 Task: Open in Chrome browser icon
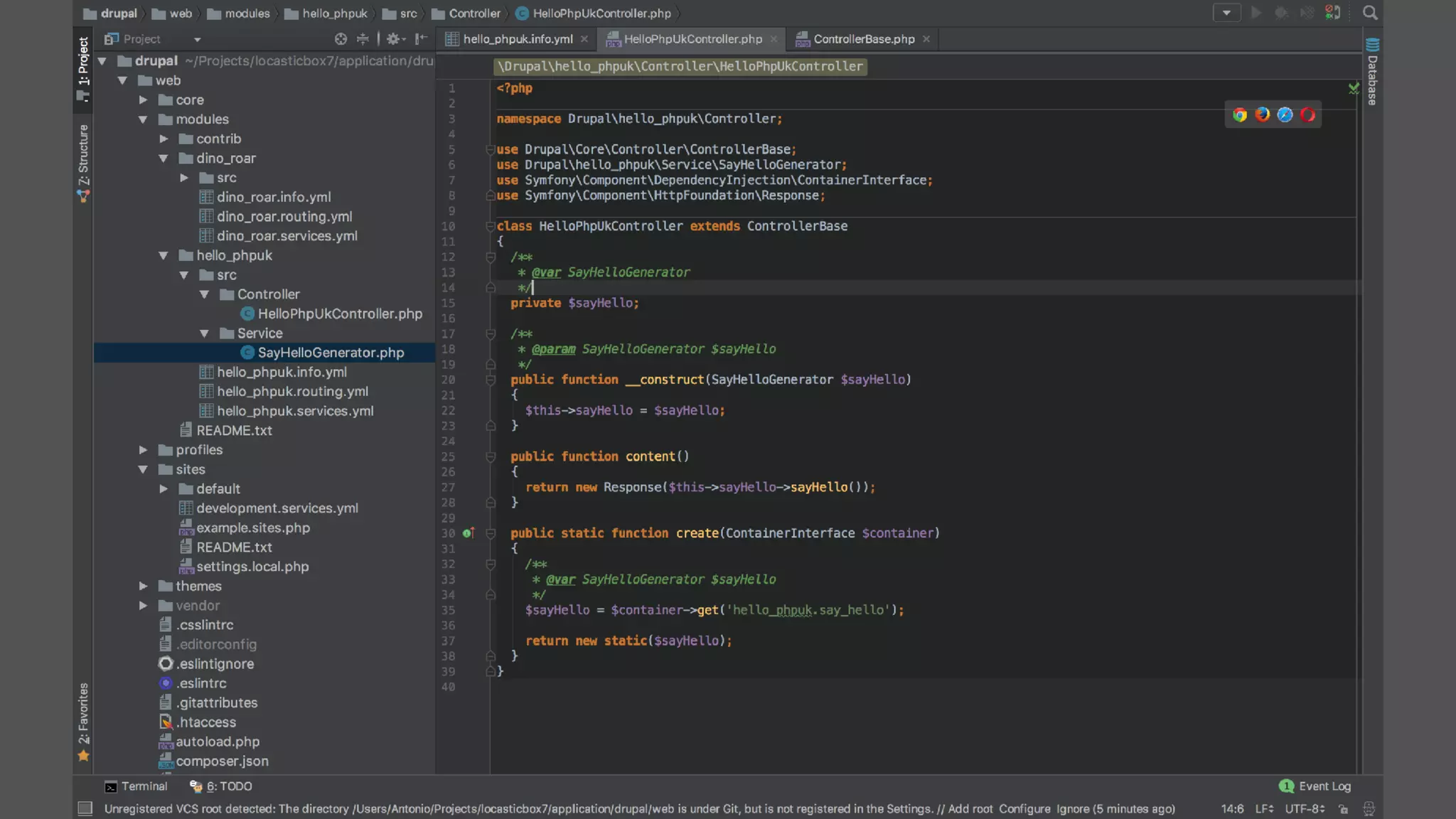coord(1240,115)
